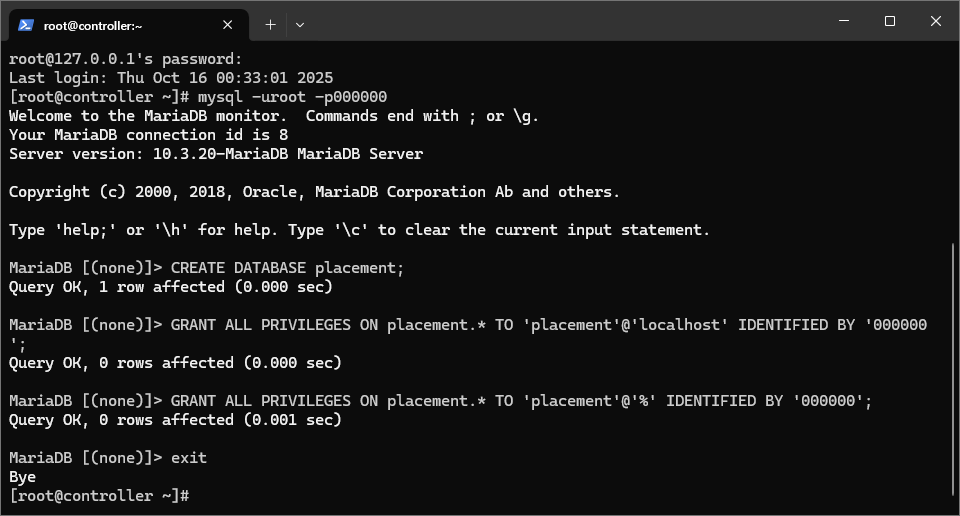Click the Copyright (c) 2000, 2018 line
Image resolution: width=960 pixels, height=516 pixels.
click(x=314, y=192)
